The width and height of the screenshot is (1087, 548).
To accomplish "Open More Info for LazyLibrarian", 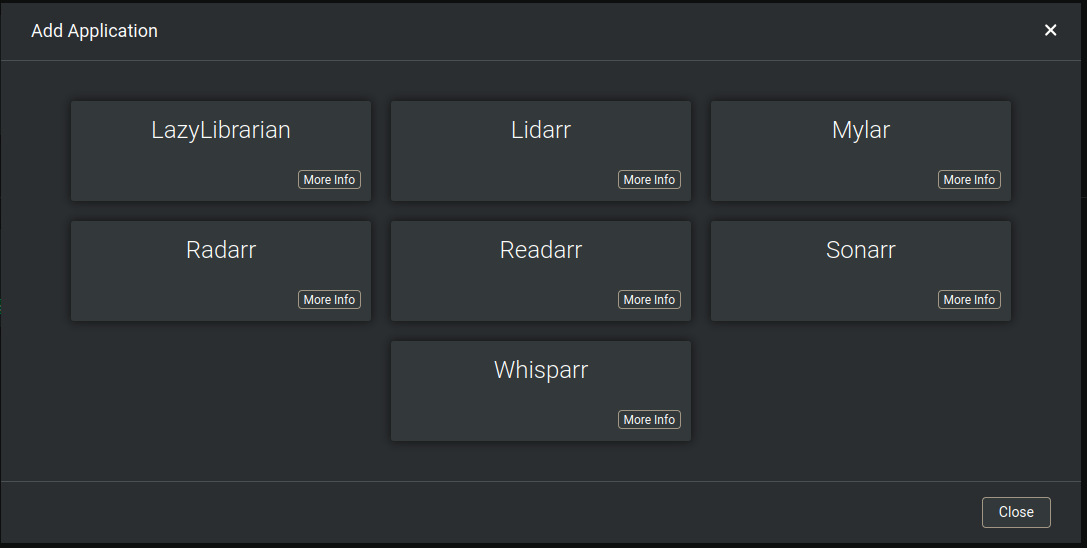I will coord(329,180).
